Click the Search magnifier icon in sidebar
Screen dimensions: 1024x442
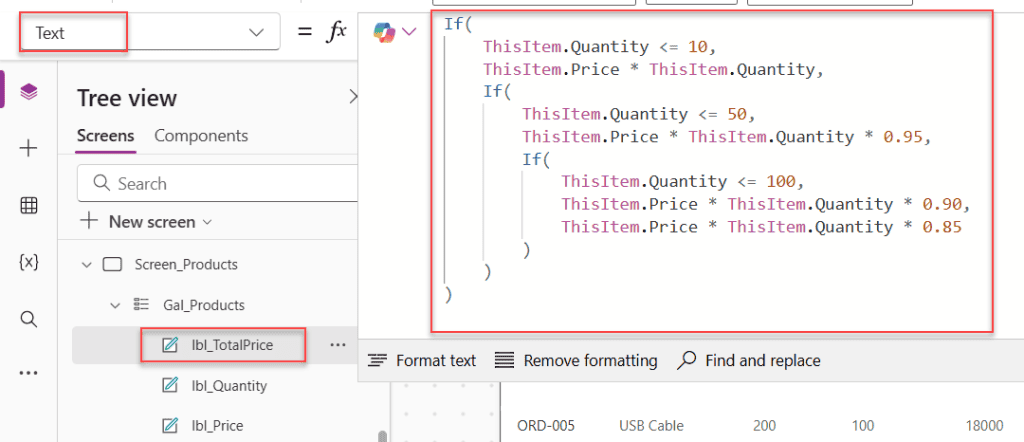pos(29,319)
